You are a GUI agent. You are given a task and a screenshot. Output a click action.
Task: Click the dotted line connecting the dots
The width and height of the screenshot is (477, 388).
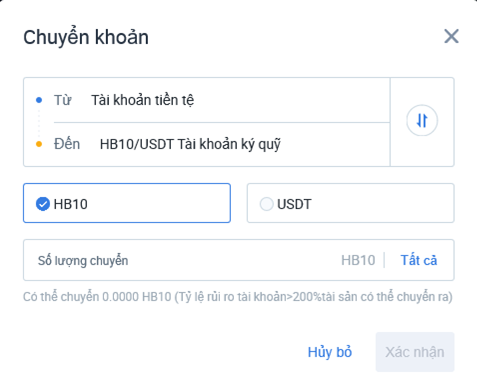coord(39,122)
